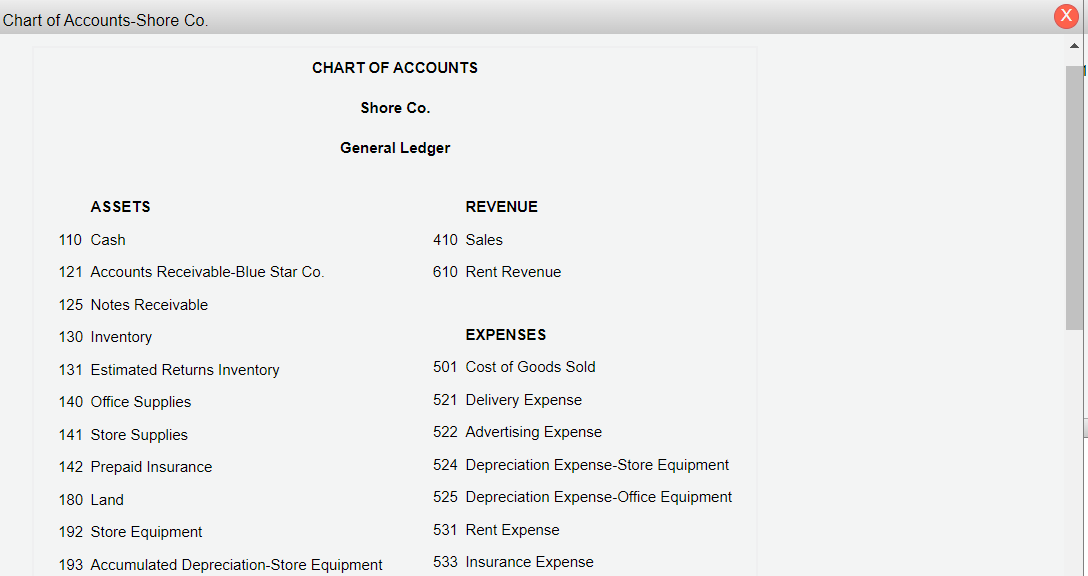
Task: Select Accounts Receivable-Blue Star Co. row
Action: tap(192, 272)
